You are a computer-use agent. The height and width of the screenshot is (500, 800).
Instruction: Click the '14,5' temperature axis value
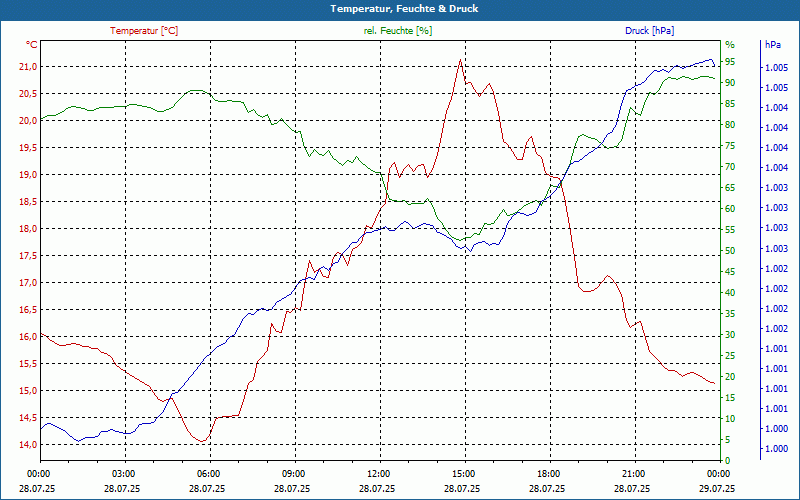point(29,418)
